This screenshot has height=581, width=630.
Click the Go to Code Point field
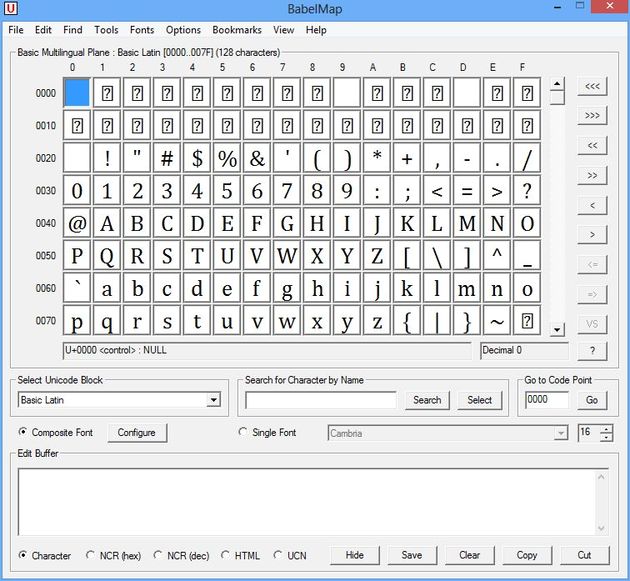(547, 400)
